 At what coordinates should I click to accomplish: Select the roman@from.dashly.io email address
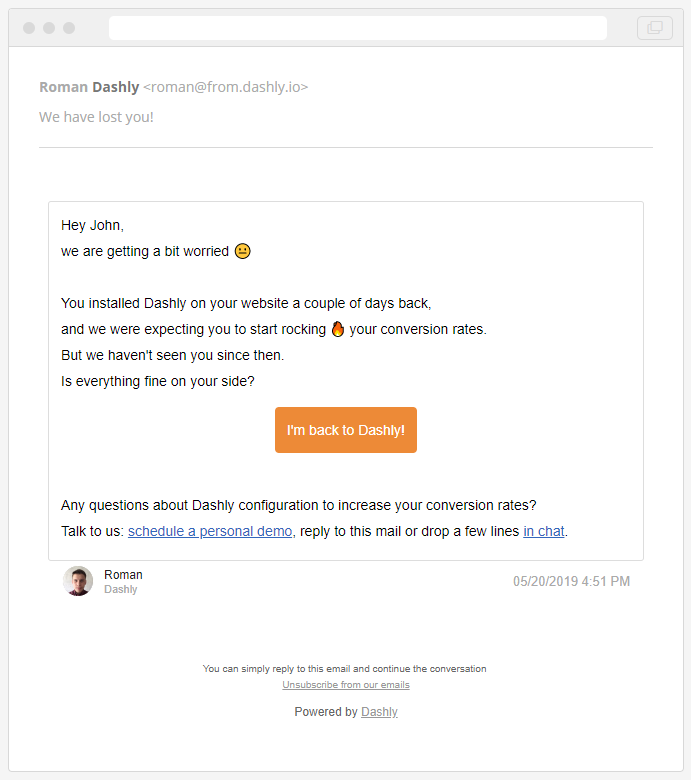(x=226, y=87)
